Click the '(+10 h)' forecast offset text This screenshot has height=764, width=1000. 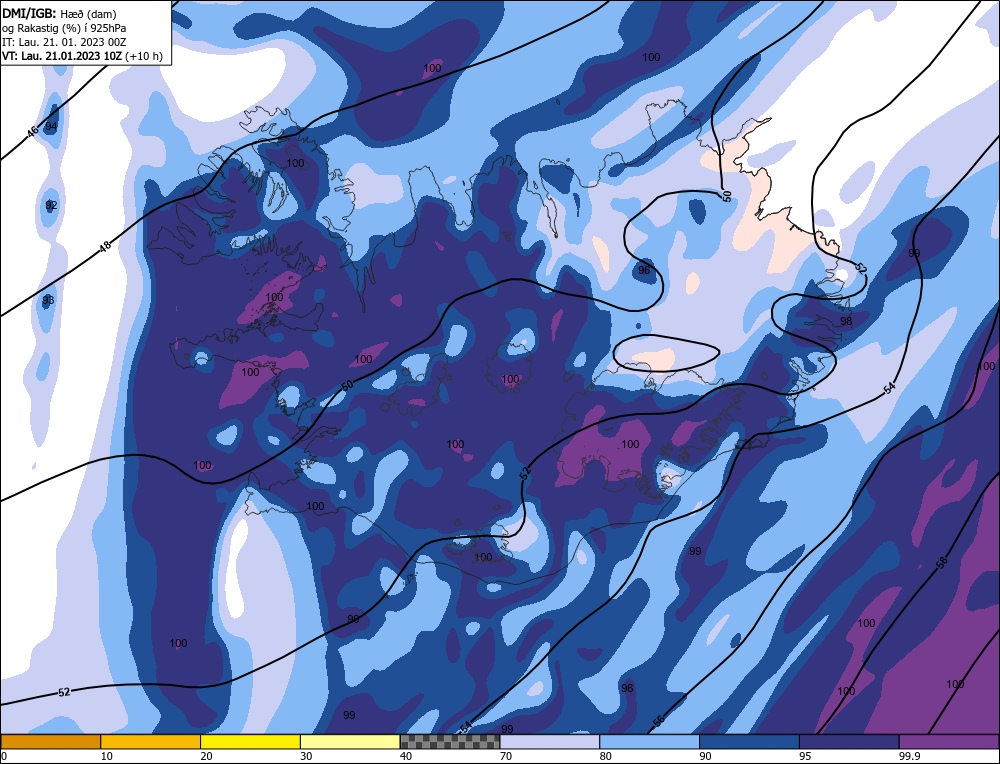click(x=144, y=55)
